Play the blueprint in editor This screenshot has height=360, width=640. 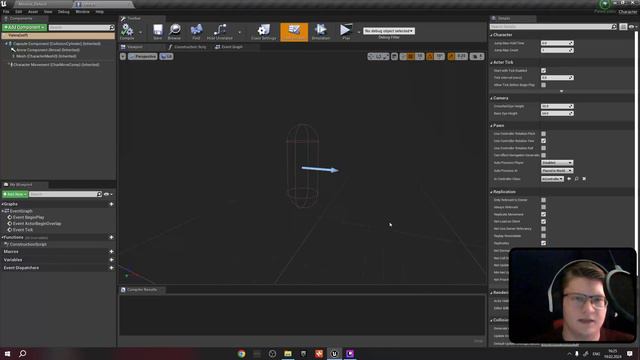346,31
